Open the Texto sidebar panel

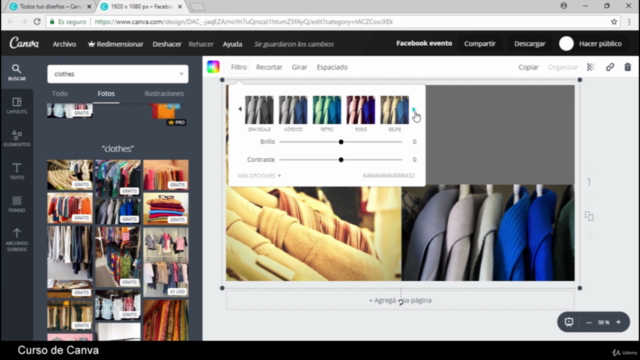point(17,171)
